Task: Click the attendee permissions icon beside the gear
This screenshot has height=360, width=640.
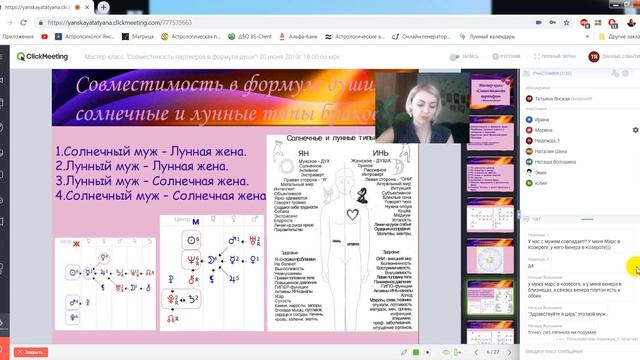Action: [615, 73]
